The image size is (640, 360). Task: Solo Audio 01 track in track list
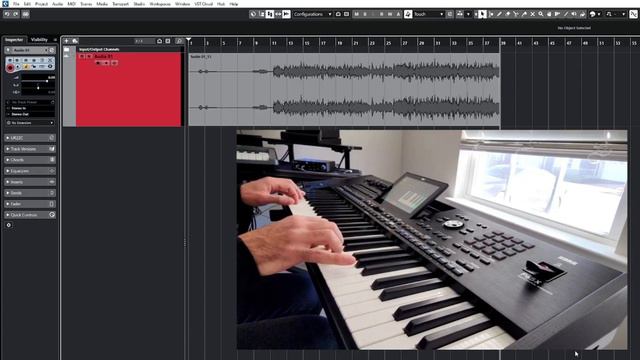(x=89, y=56)
